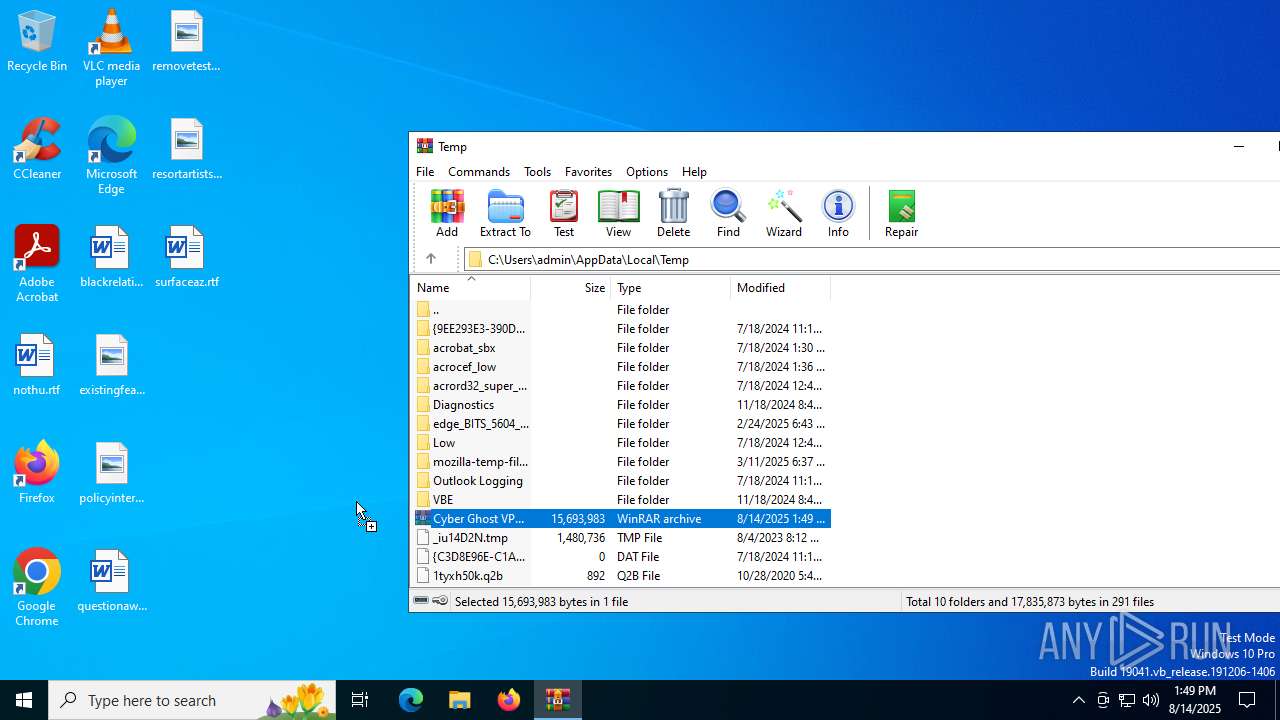Select the policyinter desktop file
Viewport: 1280px width, 720px height.
(x=111, y=473)
